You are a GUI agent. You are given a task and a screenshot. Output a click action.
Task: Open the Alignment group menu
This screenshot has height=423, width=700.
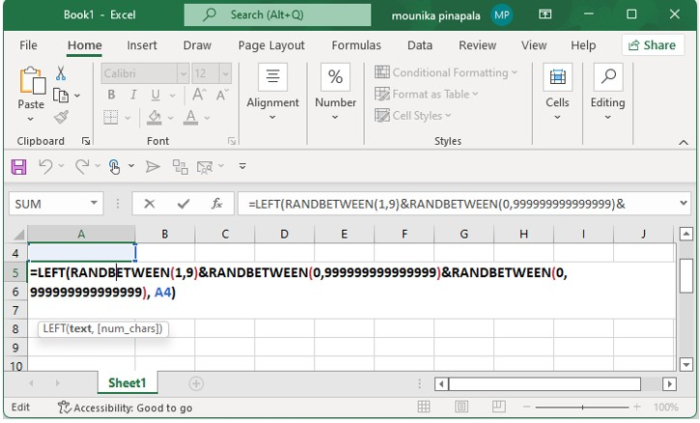click(x=273, y=93)
